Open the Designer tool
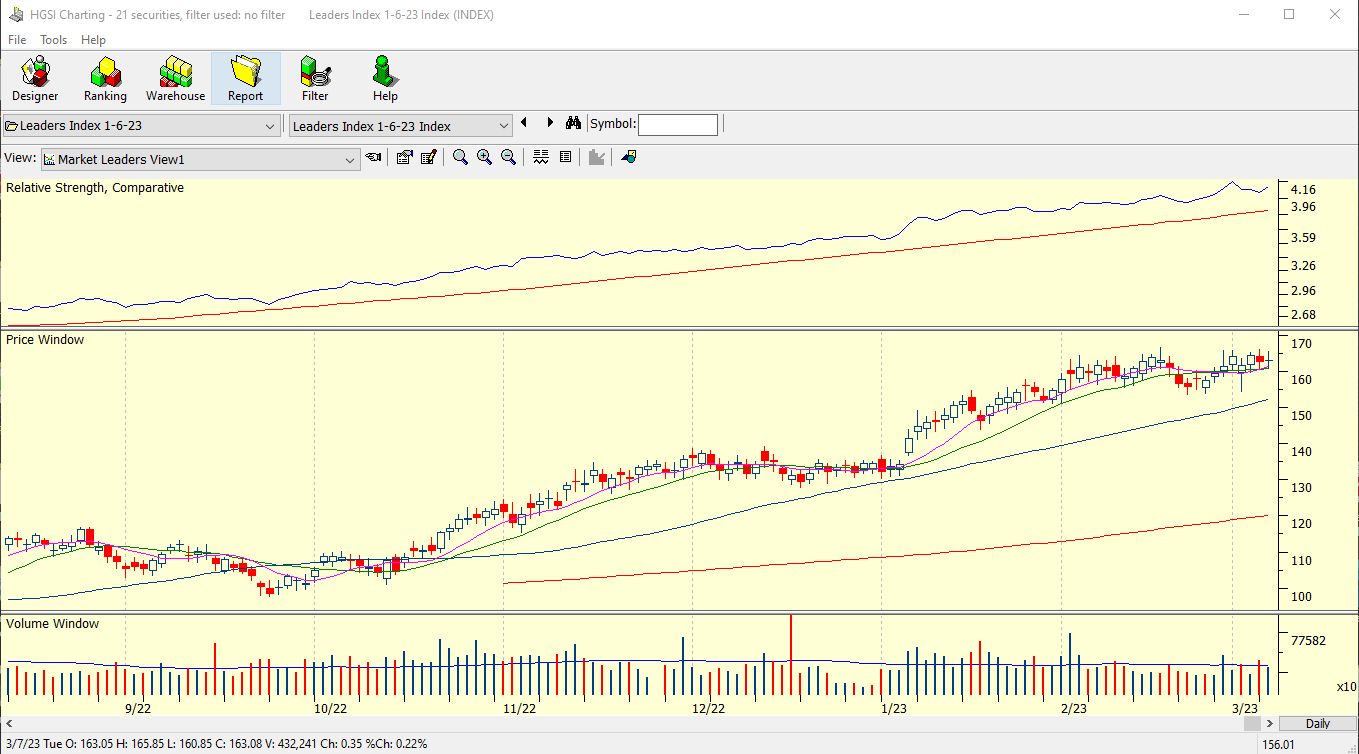This screenshot has width=1359, height=754. click(x=35, y=79)
